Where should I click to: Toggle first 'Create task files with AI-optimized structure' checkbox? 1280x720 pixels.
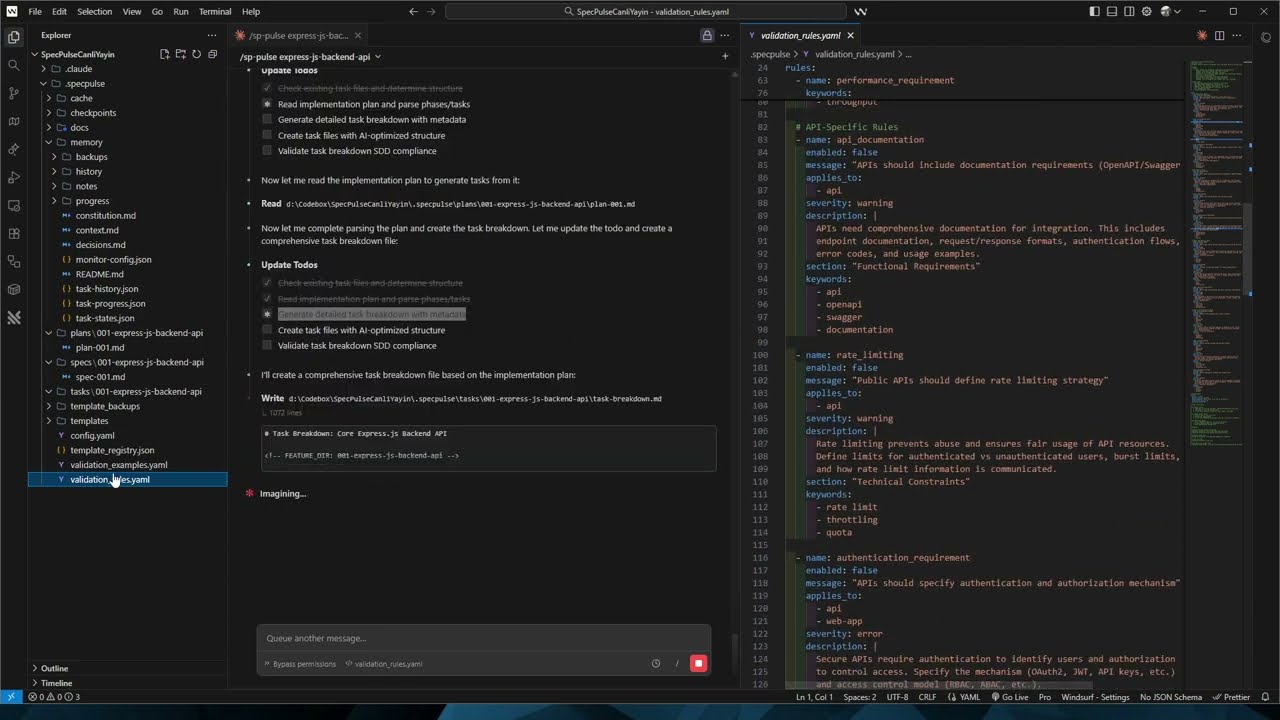click(x=267, y=135)
